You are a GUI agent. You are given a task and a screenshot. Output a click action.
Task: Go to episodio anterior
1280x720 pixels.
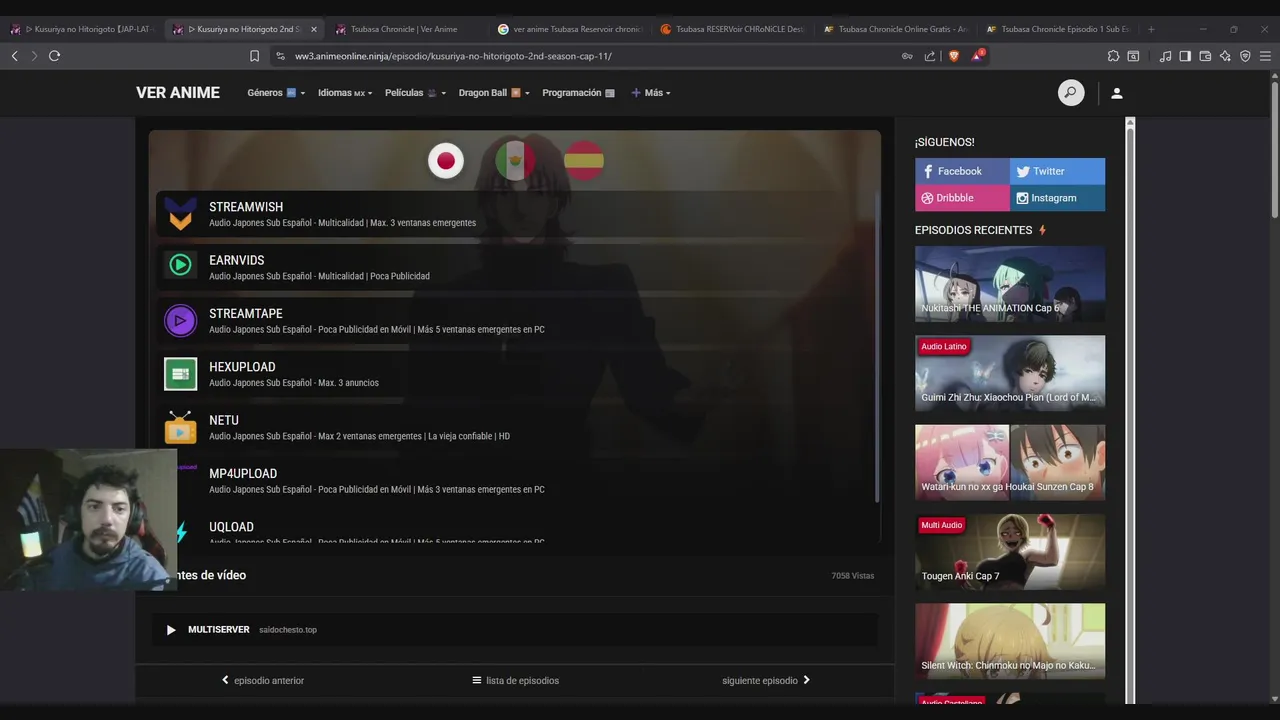point(263,681)
